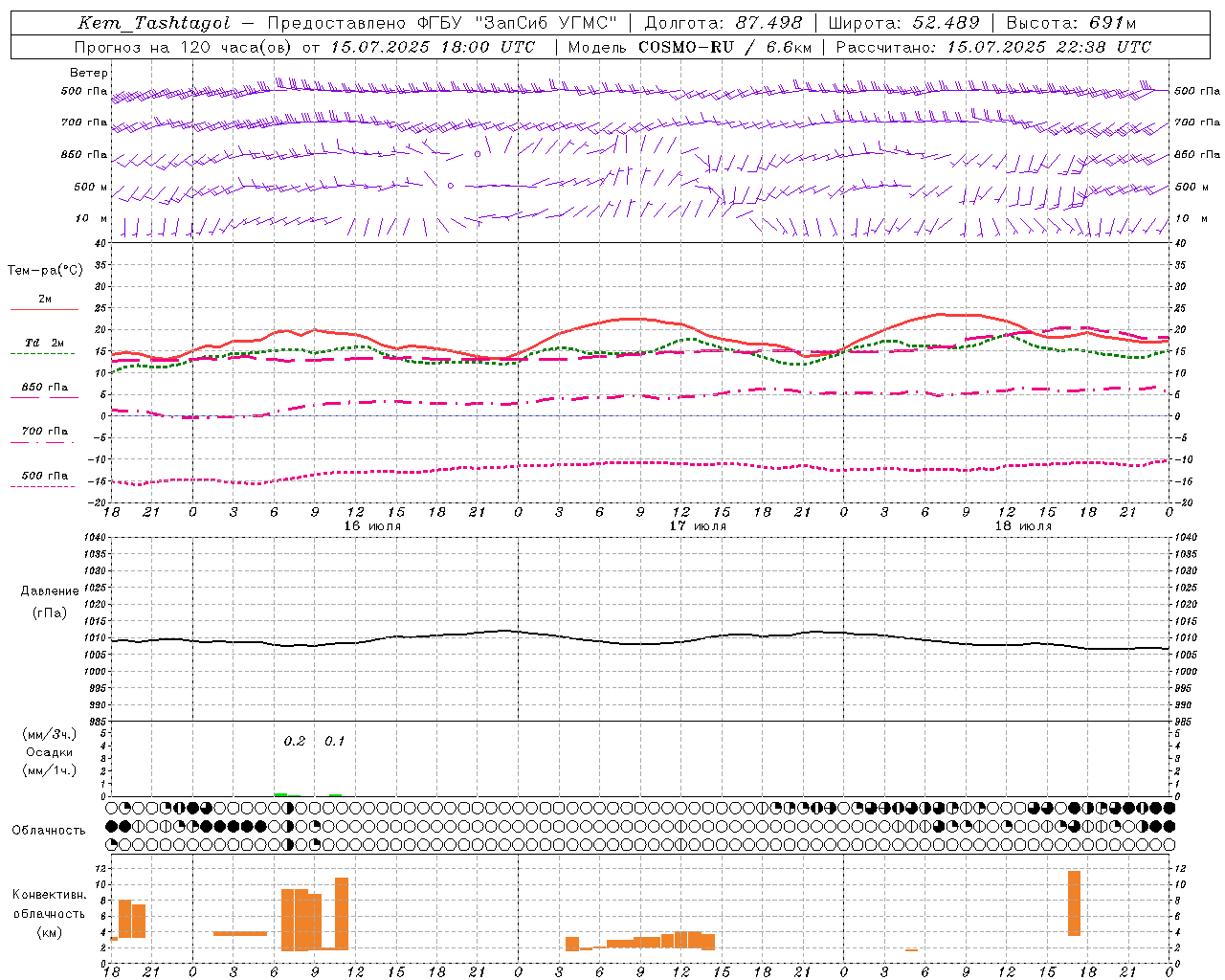
Task: Click the Высота: 691м value
Action: (x=1071, y=24)
